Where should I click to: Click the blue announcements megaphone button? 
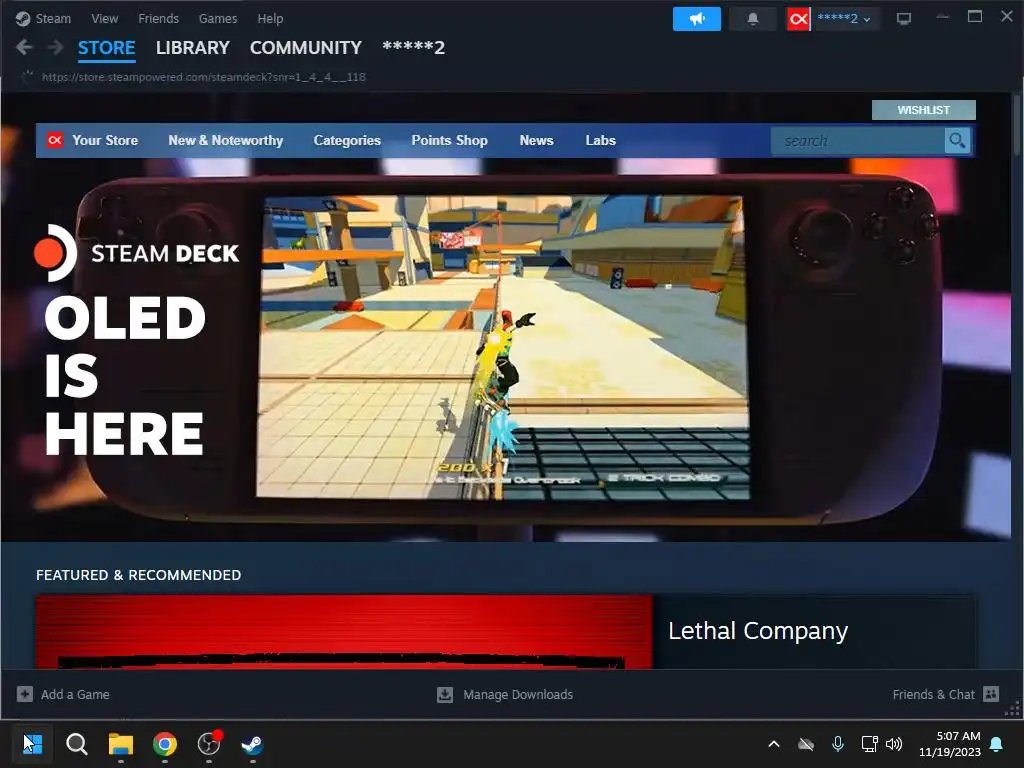coord(697,19)
